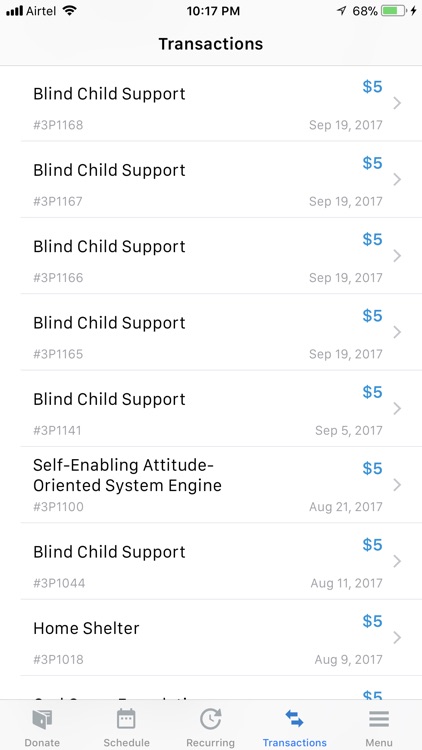The width and height of the screenshot is (422, 750).
Task: Select the Transactions arrows icon
Action: (294, 719)
